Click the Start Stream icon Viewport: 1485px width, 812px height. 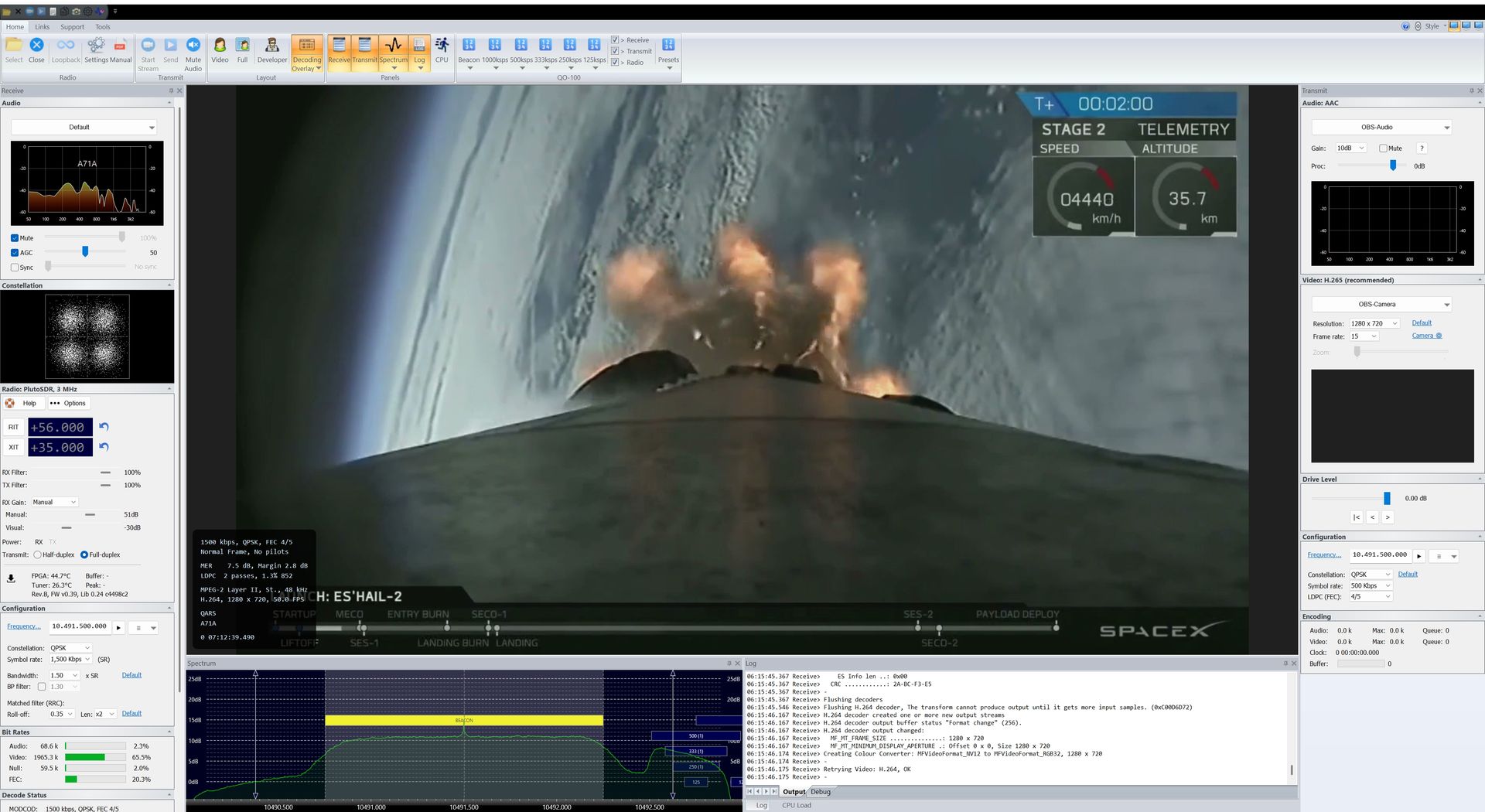click(x=148, y=46)
